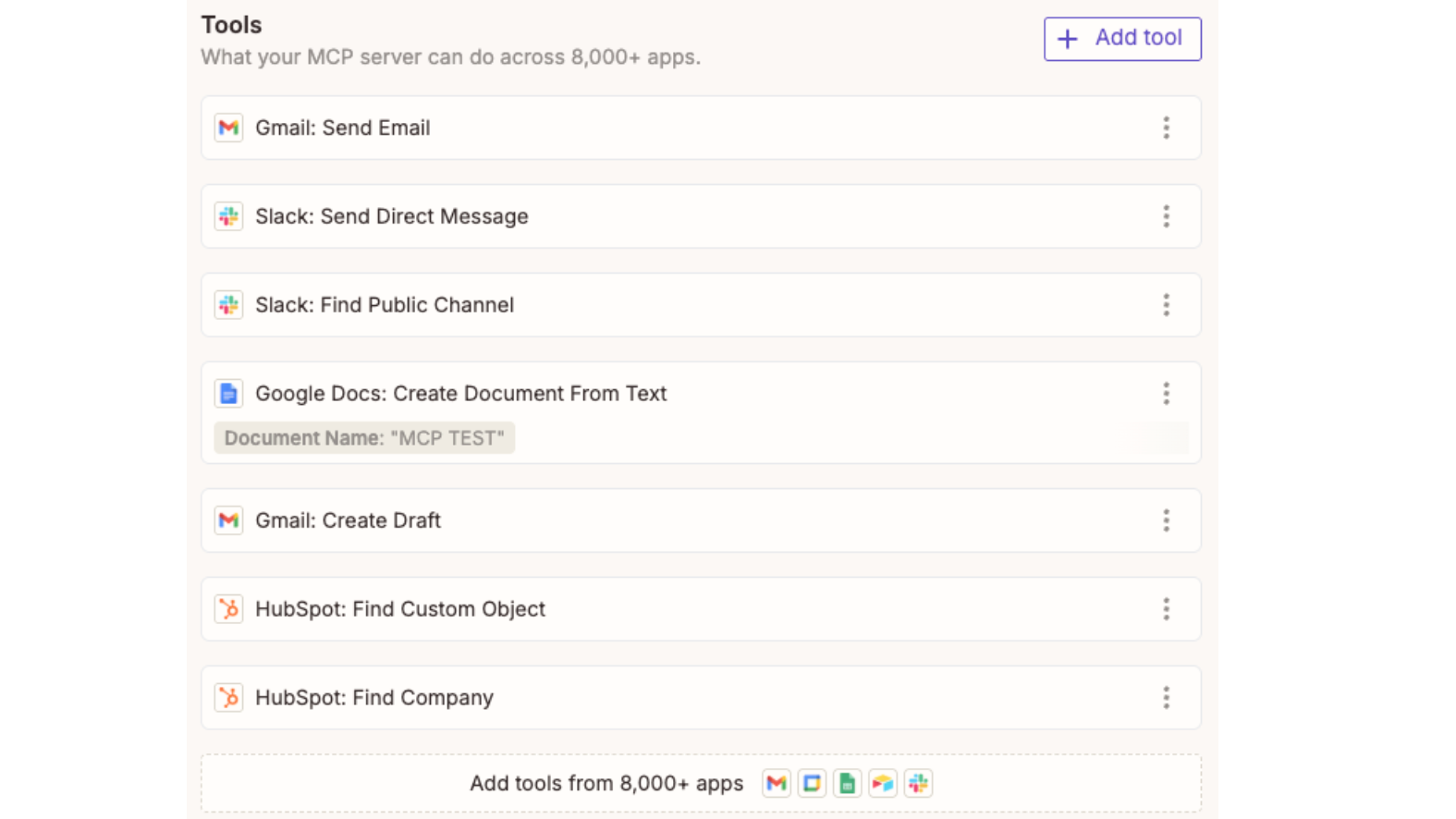This screenshot has height=819, width=1456.
Task: Click Gmail icon in Add tools row
Action: pos(777,784)
